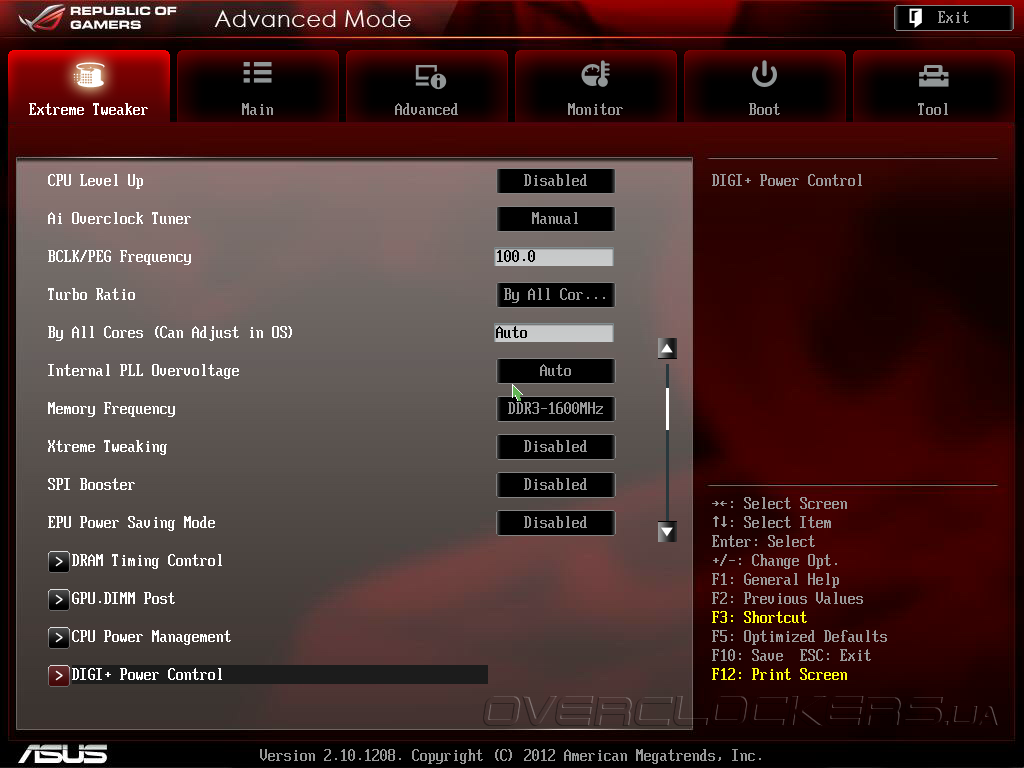1024x768 pixels.
Task: Open GPU.DIMM Post submenu label
Action: tap(123, 599)
